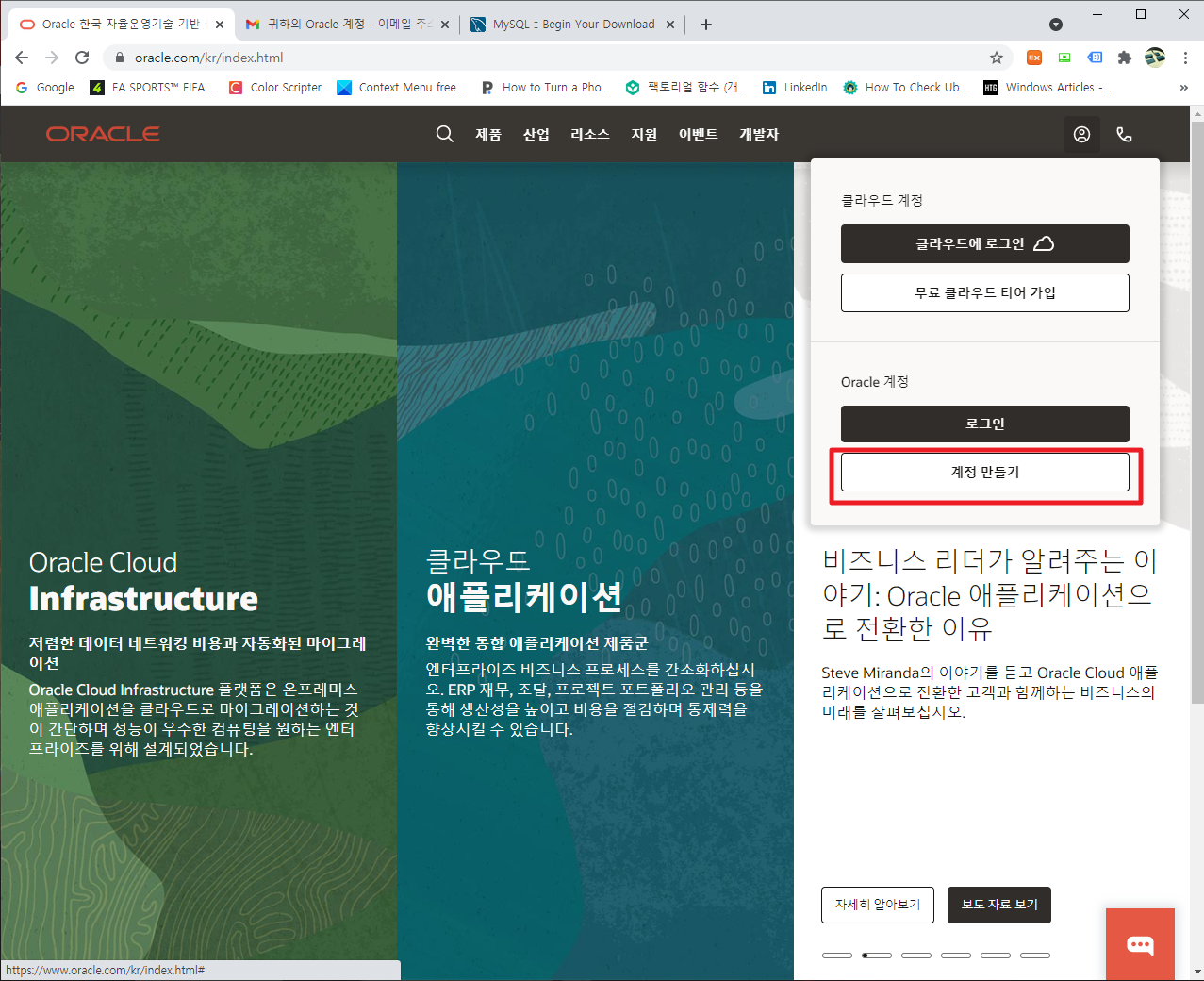Open Chrome's three-dot menu
The height and width of the screenshot is (981, 1204).
pyautogui.click(x=1185, y=58)
